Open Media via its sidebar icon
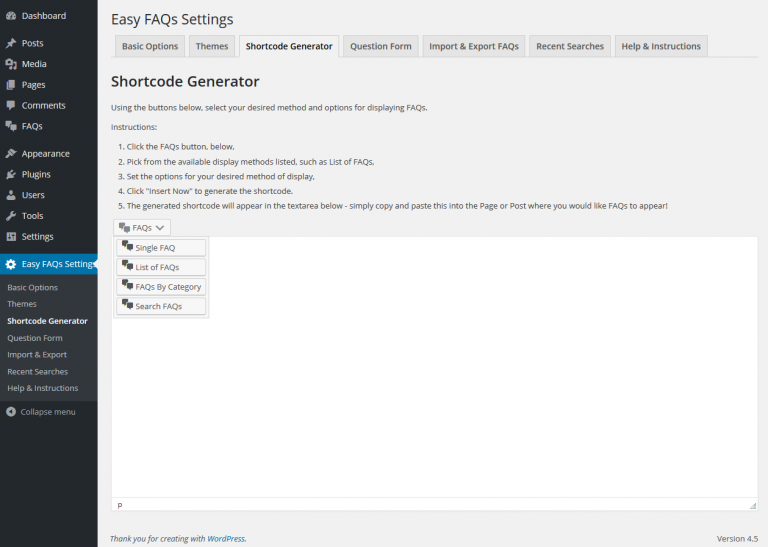 coord(11,64)
